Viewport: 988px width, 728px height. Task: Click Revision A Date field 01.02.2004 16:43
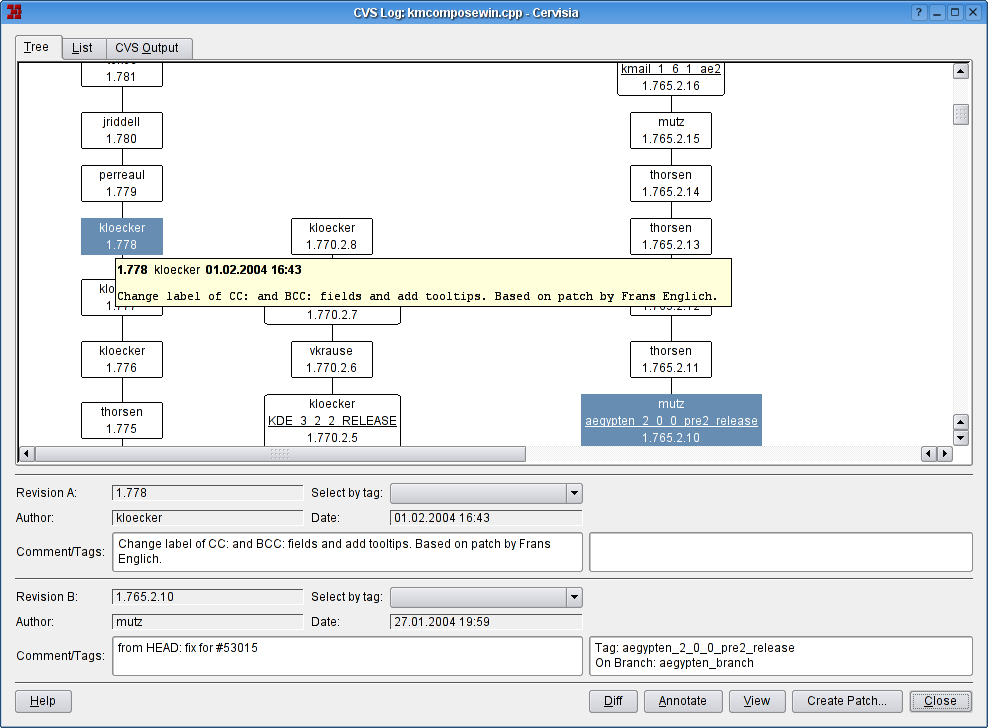[x=486, y=518]
